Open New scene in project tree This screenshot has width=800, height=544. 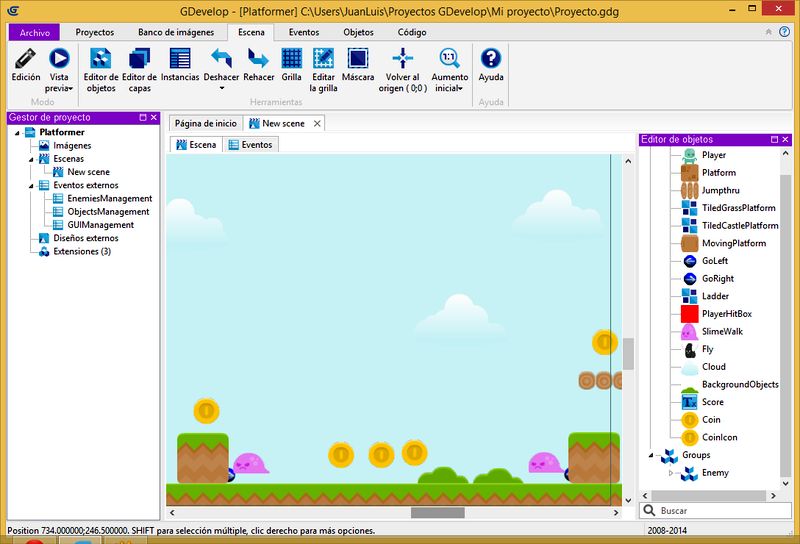[x=88, y=172]
